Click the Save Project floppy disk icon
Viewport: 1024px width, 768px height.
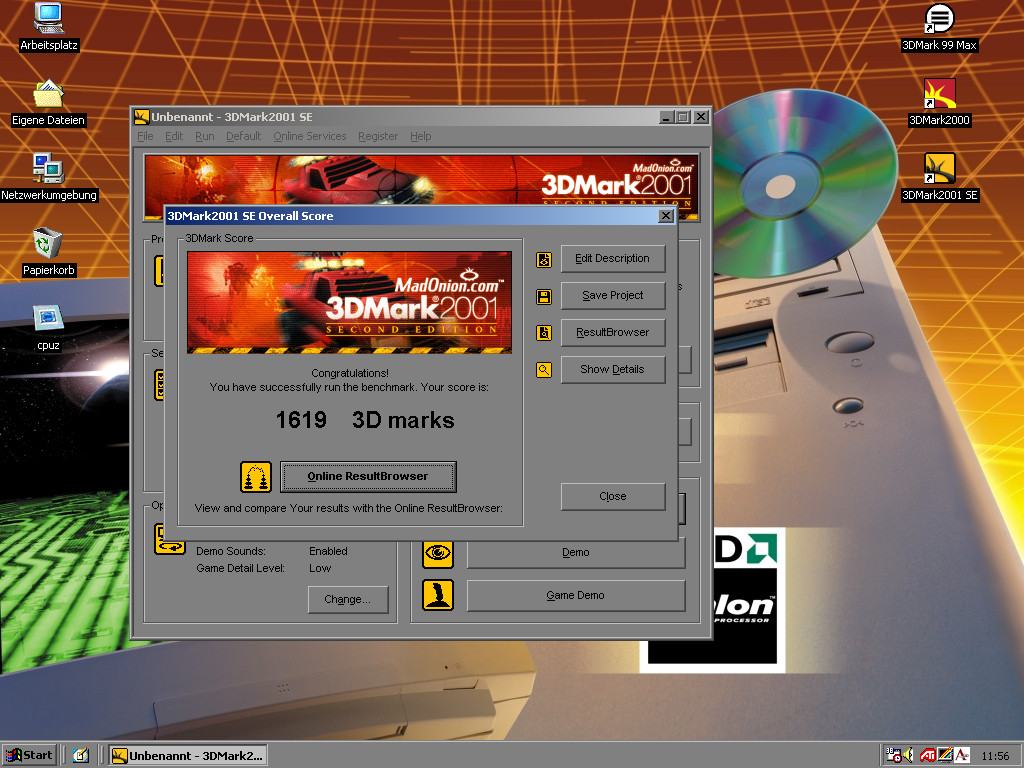(x=544, y=297)
